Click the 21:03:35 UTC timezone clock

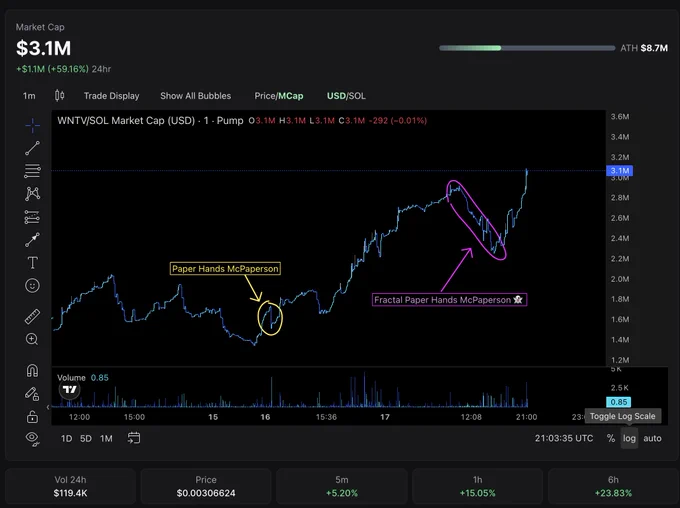564,438
